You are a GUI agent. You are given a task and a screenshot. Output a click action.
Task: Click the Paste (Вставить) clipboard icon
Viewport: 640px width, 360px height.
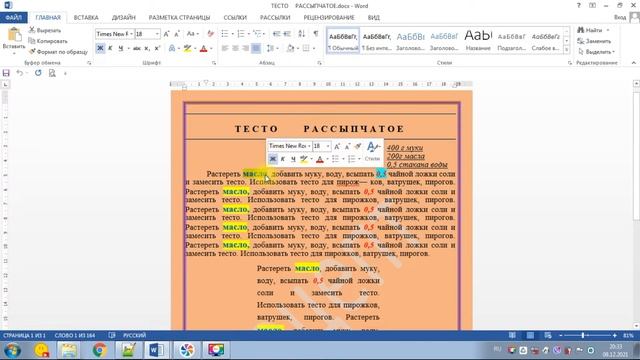[14, 35]
